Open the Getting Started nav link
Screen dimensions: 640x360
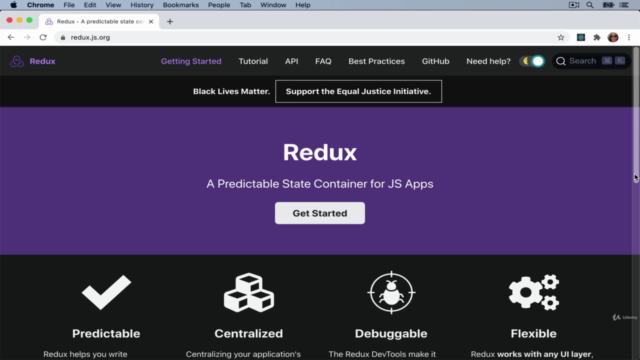191,61
